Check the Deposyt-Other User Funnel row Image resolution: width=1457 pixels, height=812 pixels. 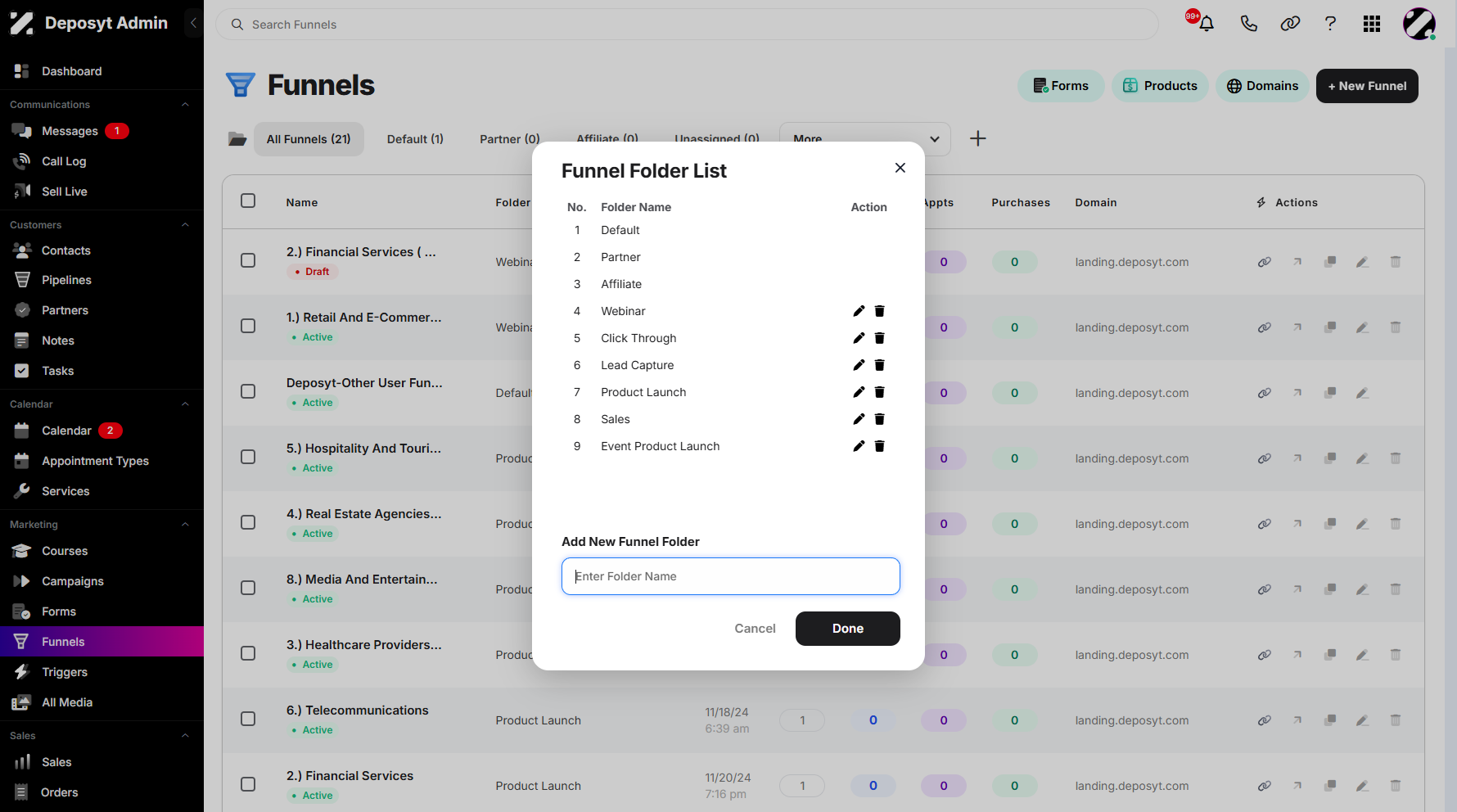tap(248, 391)
